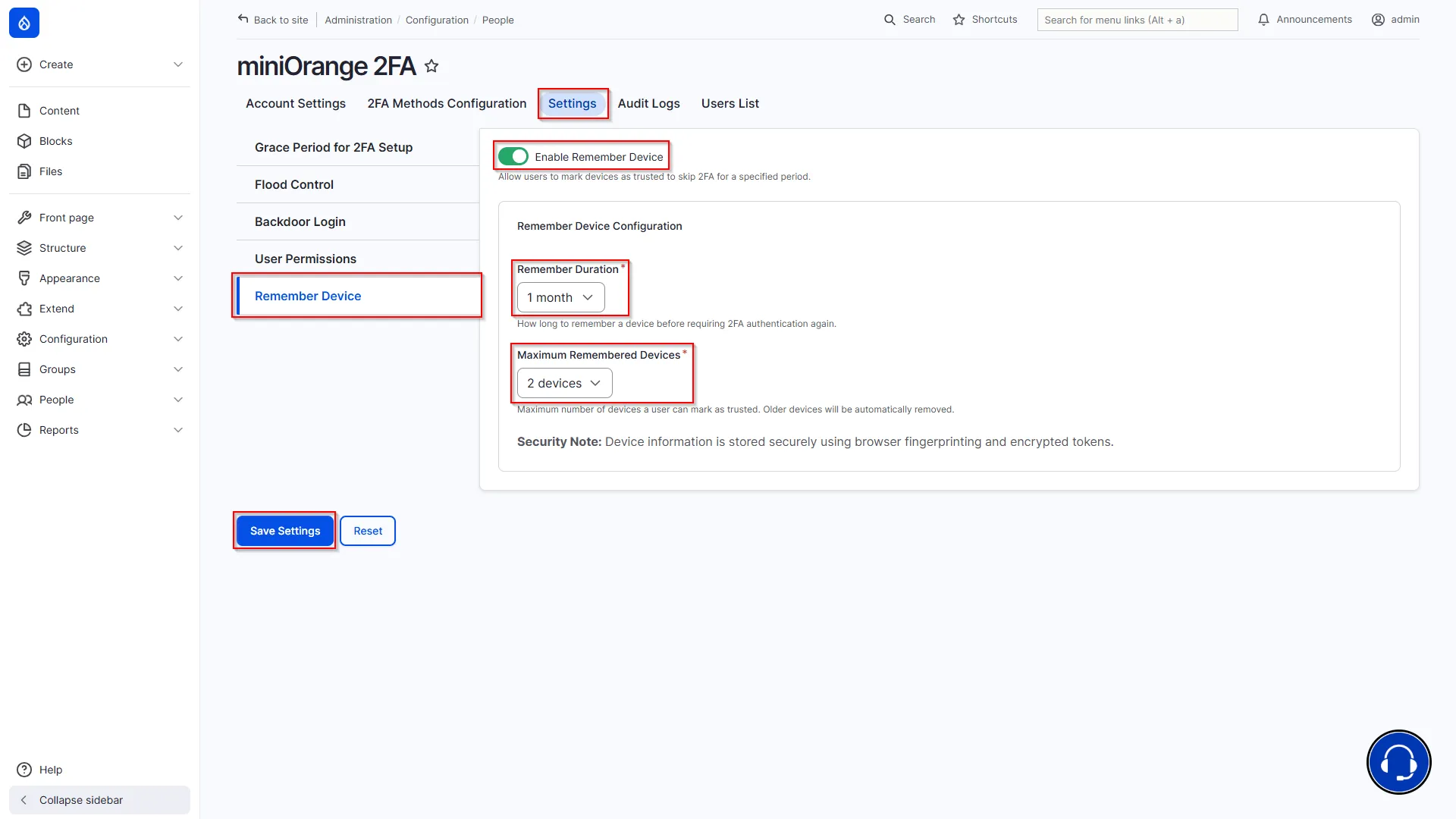Open the Configuration breadcrumb link
1456x819 pixels.
coord(437,20)
